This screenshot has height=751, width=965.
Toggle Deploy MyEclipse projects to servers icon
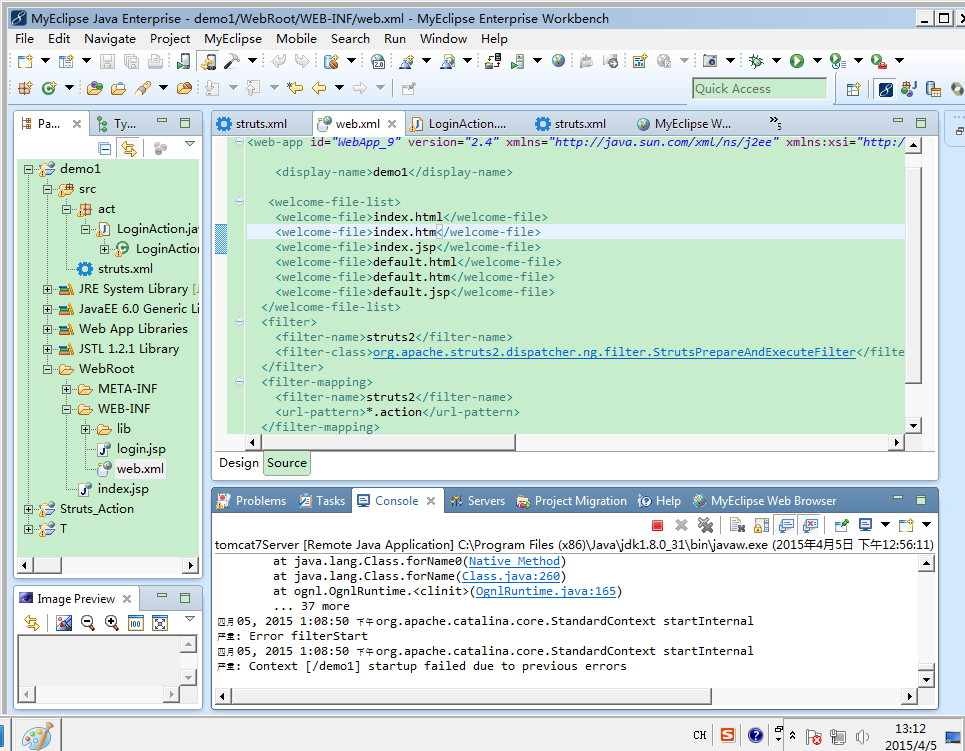pos(492,61)
